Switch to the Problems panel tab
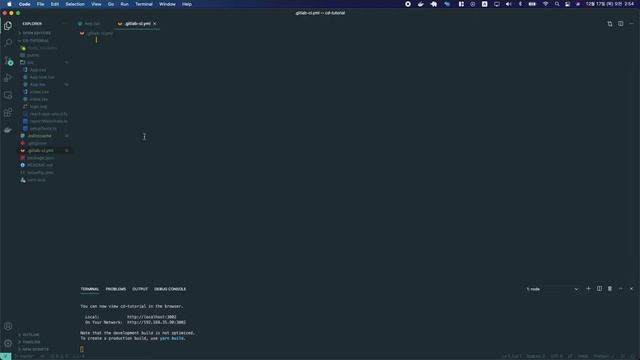The height and width of the screenshot is (360, 640). (116, 289)
